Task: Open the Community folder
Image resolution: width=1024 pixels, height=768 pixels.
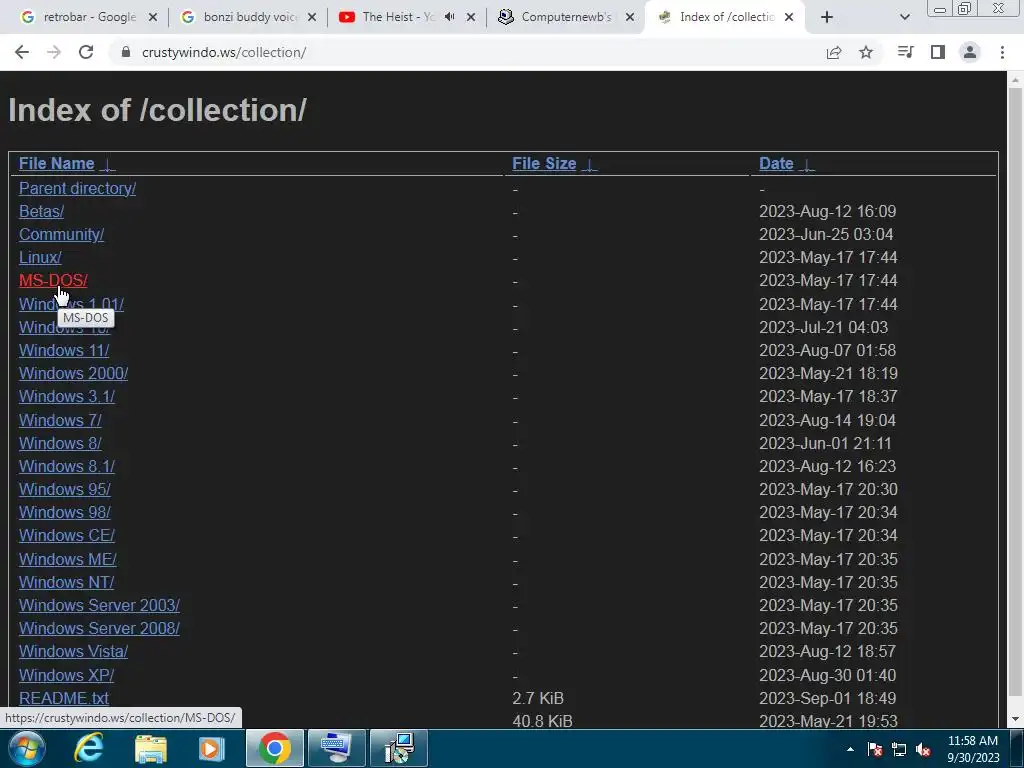Action: [x=61, y=234]
